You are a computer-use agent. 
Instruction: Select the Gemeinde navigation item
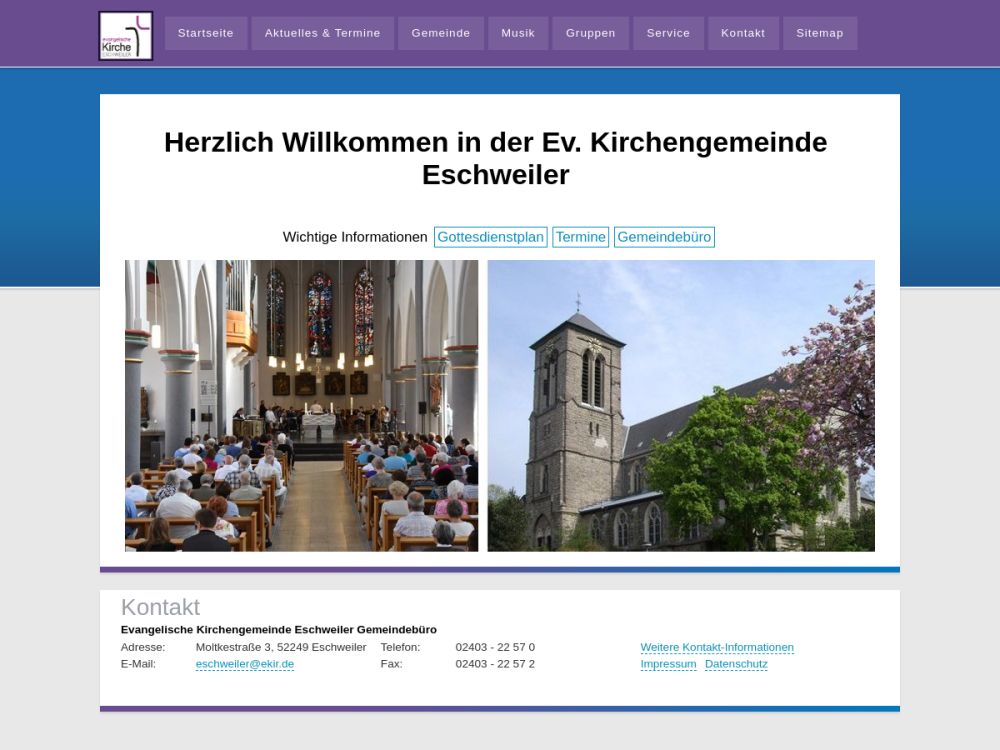point(440,33)
